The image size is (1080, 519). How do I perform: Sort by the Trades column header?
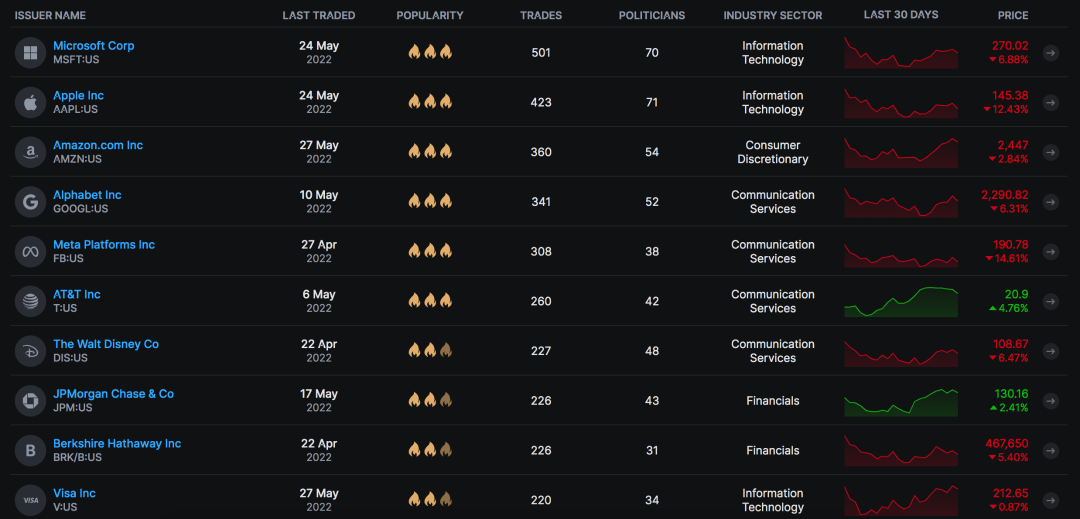pos(541,16)
